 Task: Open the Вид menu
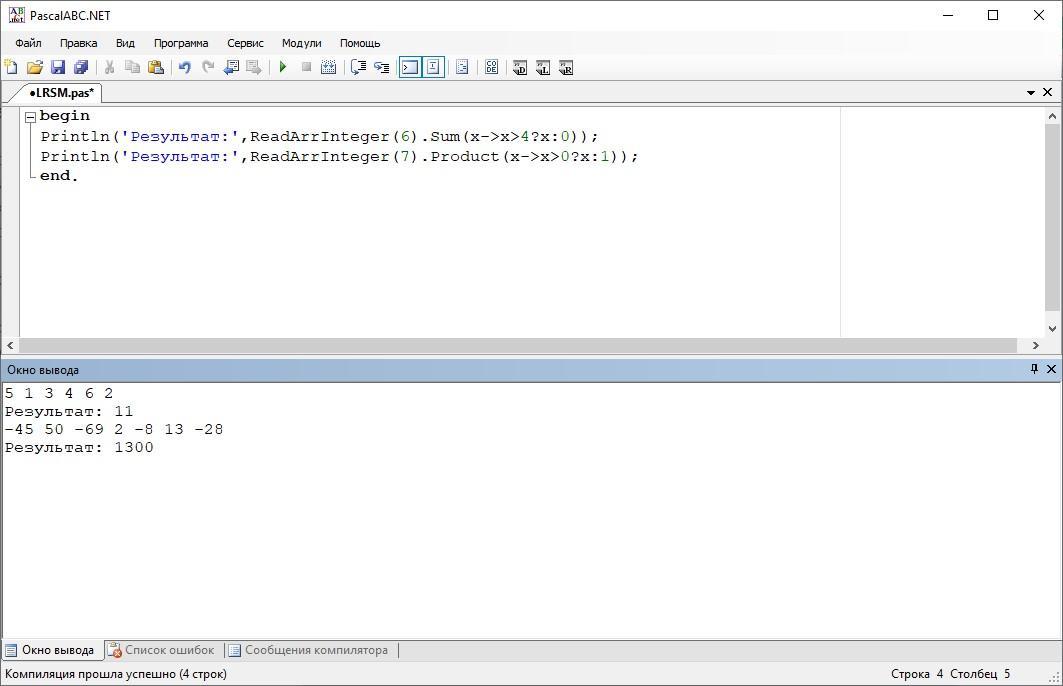click(125, 43)
